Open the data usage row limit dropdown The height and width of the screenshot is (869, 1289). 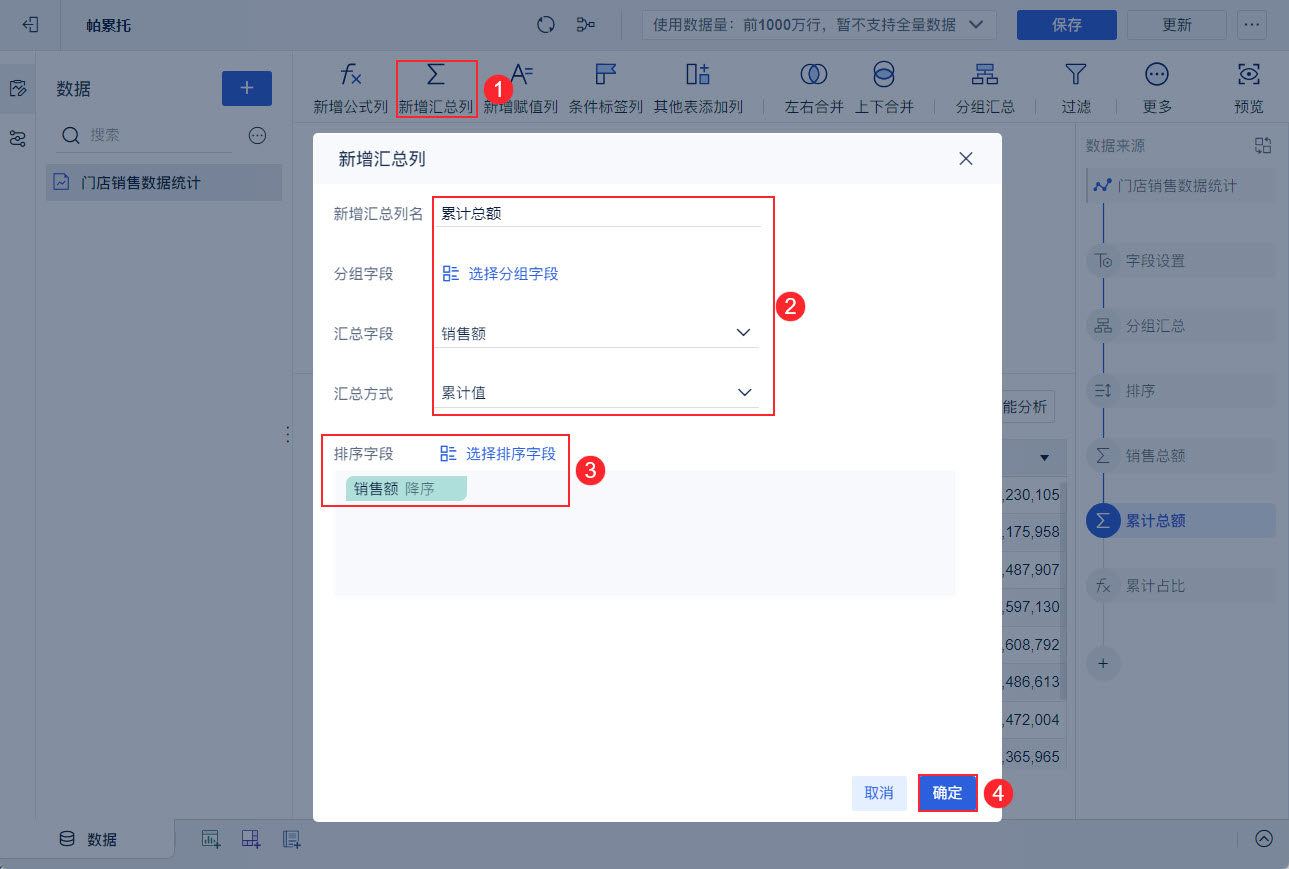point(818,25)
